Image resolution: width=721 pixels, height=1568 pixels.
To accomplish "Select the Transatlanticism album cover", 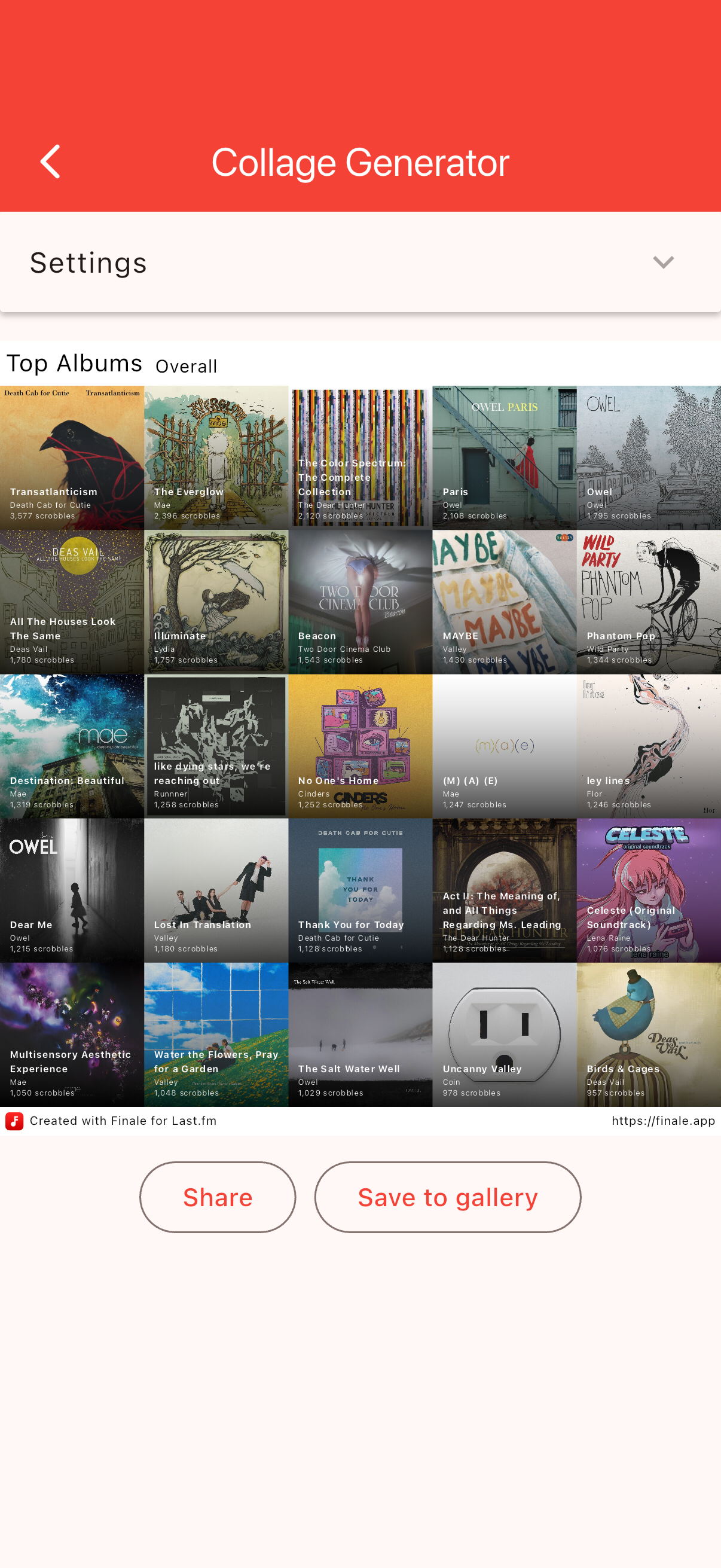I will tap(72, 457).
